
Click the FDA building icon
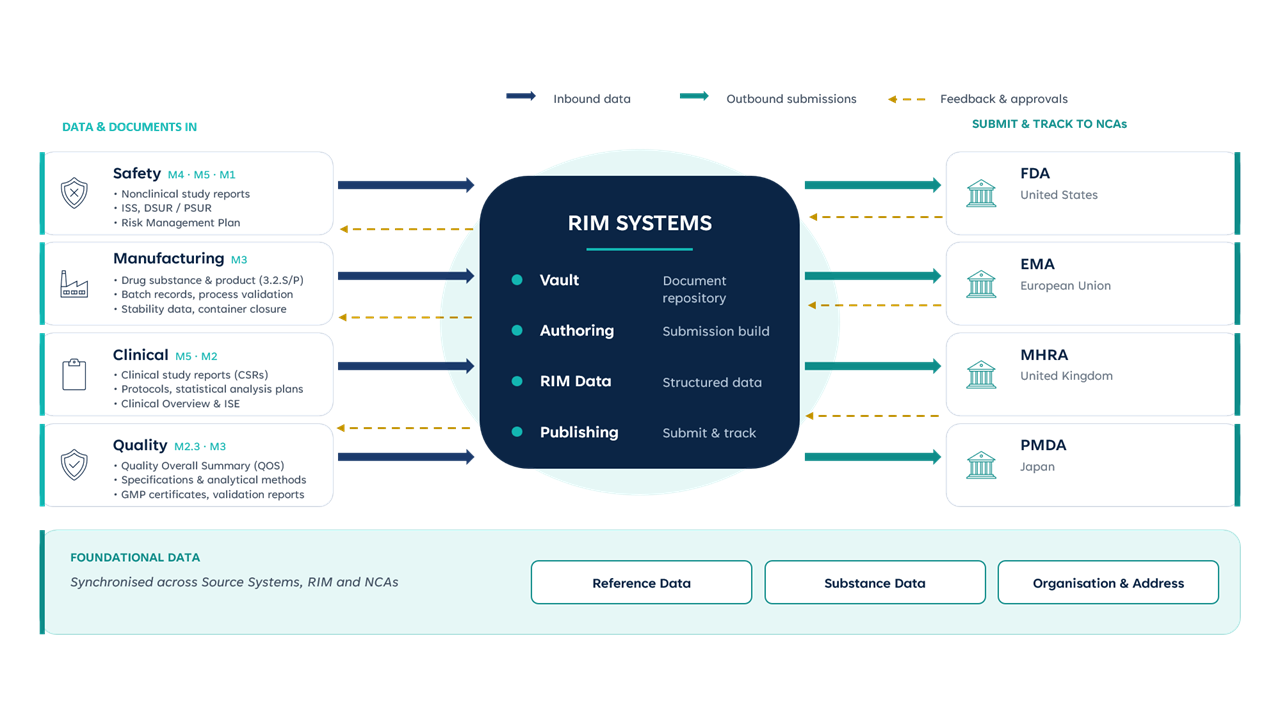981,193
